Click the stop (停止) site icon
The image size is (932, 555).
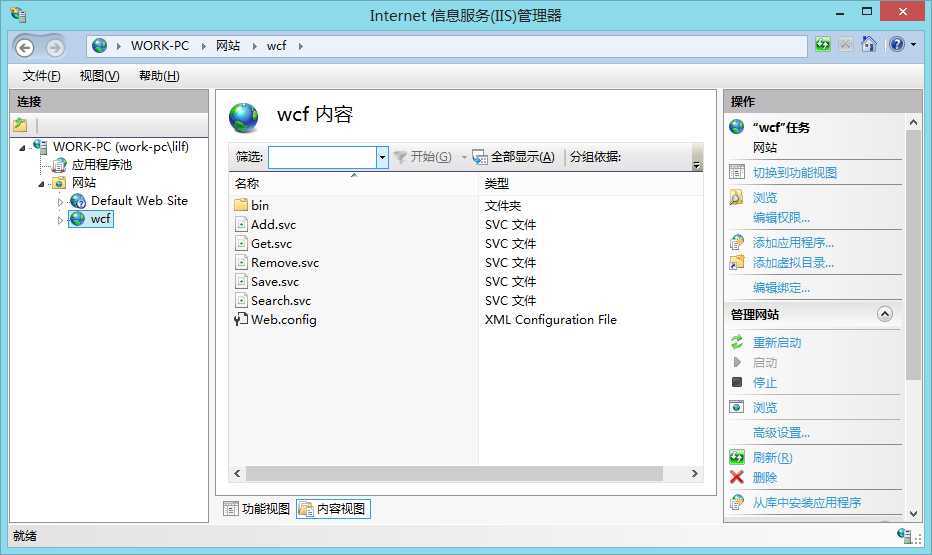[737, 382]
